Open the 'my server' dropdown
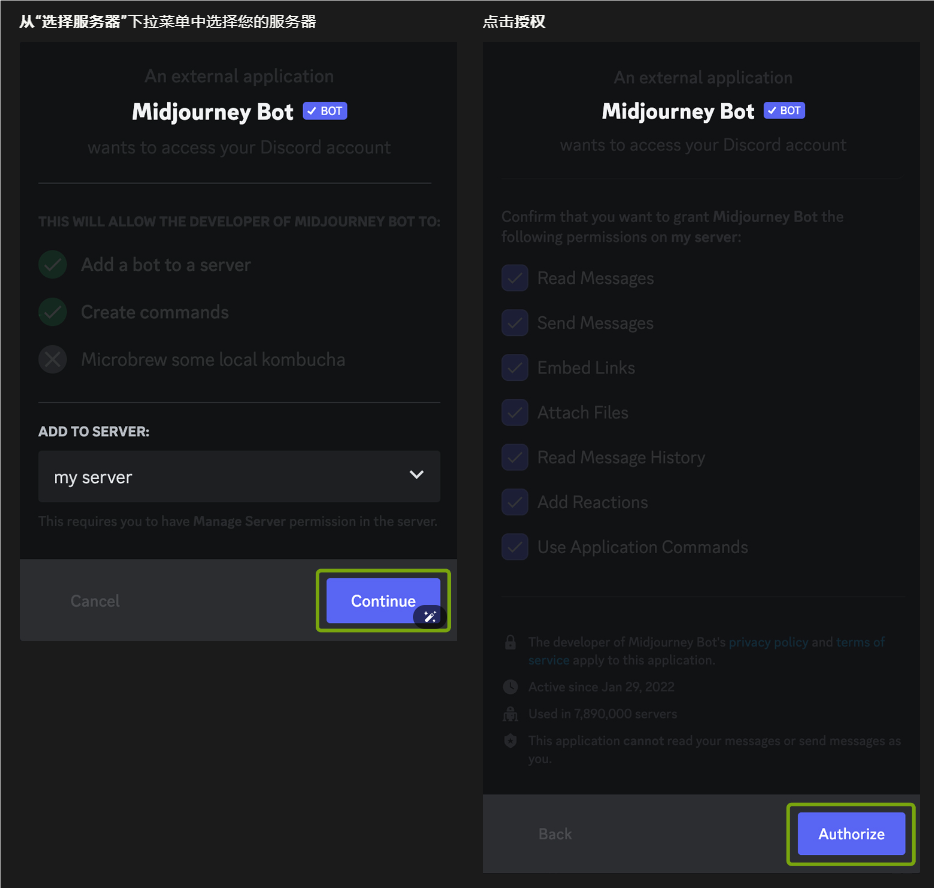 [239, 476]
